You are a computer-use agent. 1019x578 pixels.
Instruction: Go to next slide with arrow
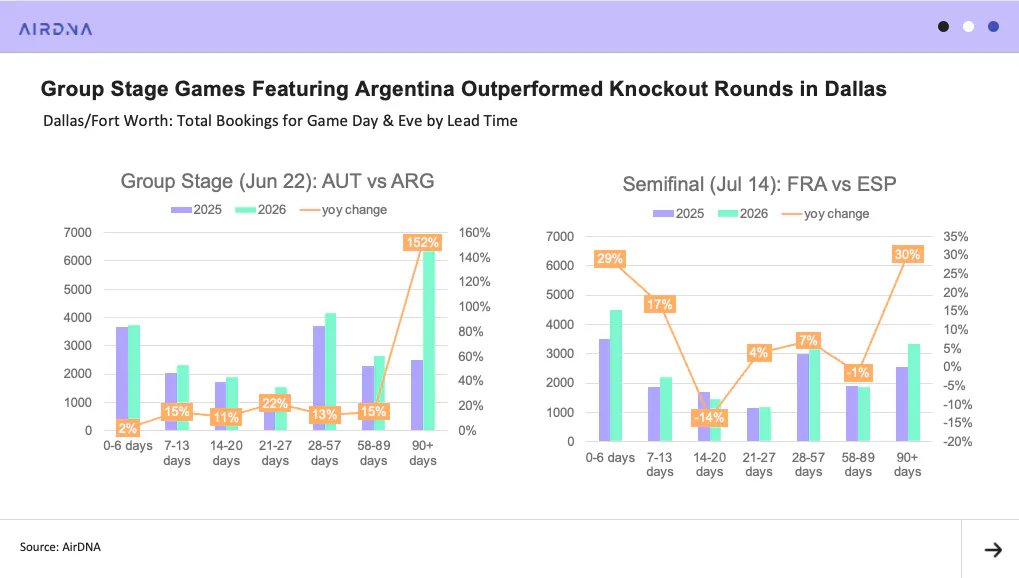pos(993,550)
